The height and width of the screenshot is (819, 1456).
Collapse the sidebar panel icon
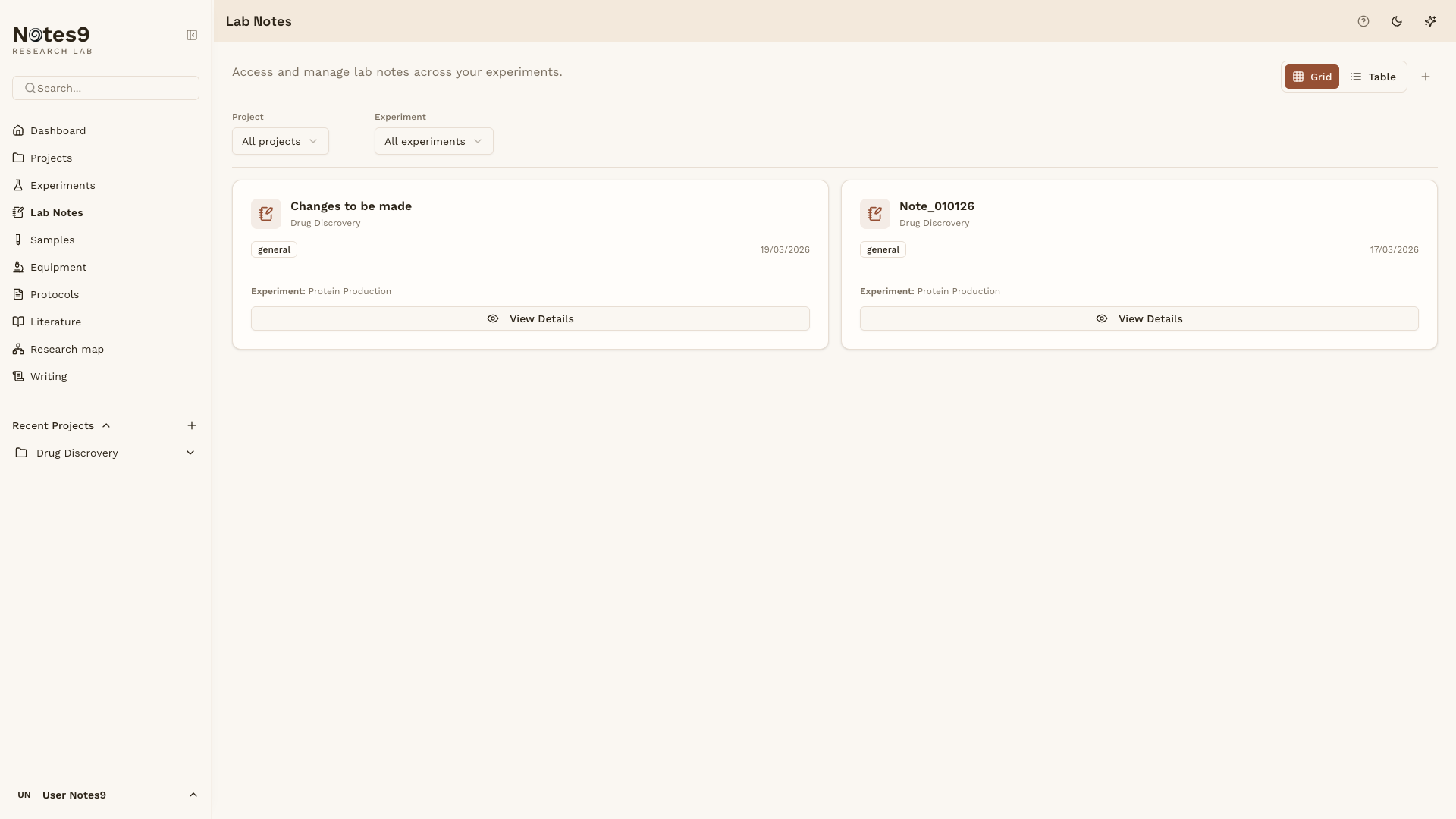coord(192,35)
